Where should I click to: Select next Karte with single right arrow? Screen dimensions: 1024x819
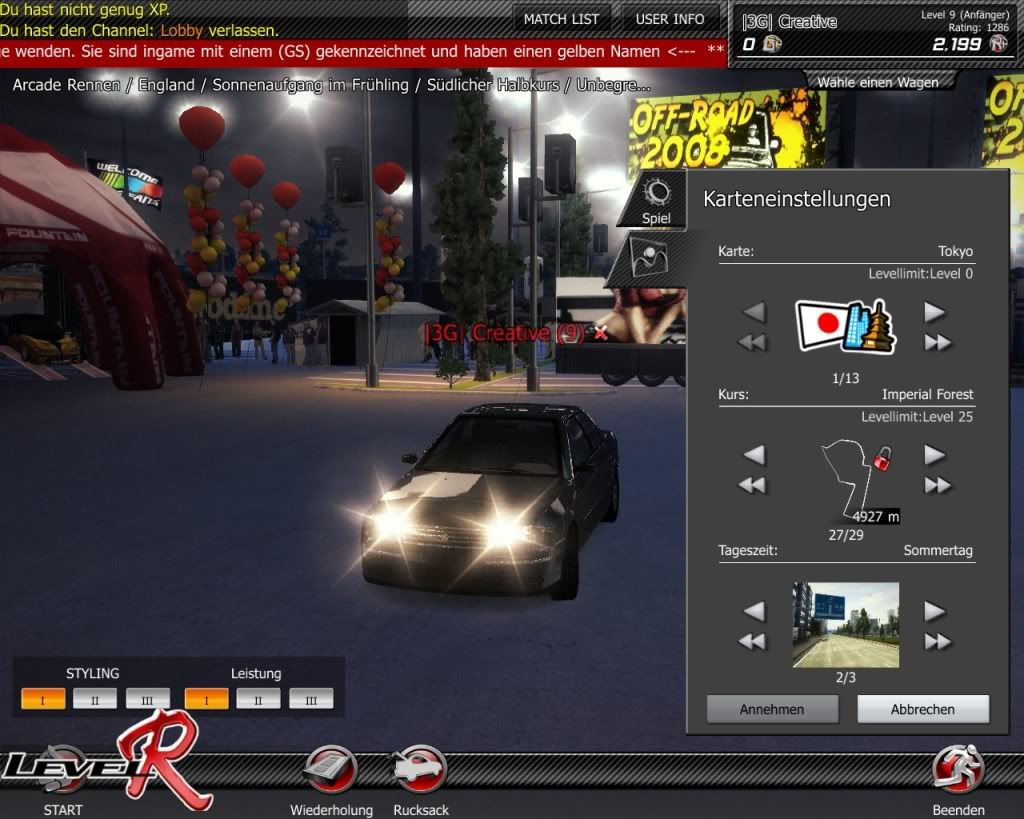click(935, 312)
